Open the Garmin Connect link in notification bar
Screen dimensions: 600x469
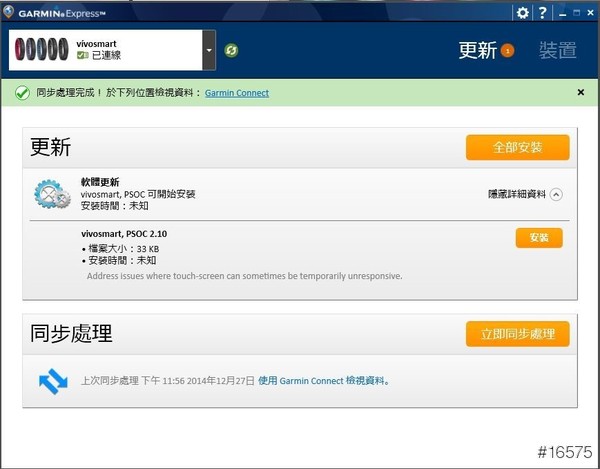(237, 93)
